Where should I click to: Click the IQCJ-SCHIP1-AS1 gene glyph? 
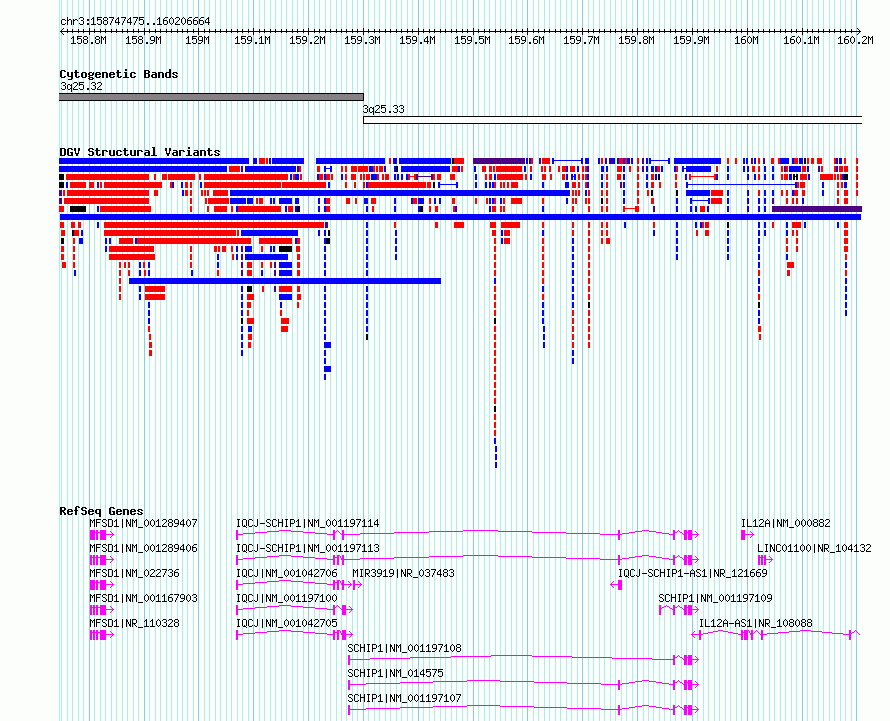(616, 585)
